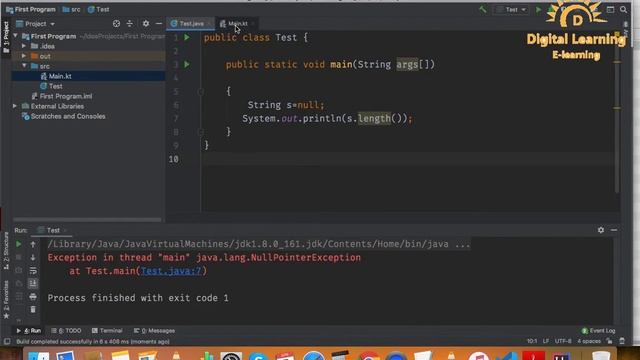Click the Favorites star side tab
Screen dimensions: 640x360
6,300
